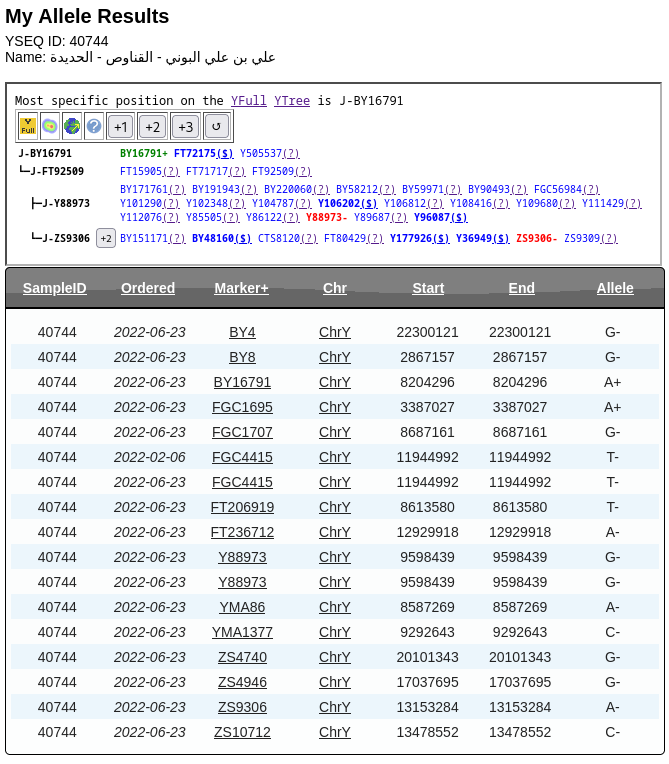
Task: Click the BY171761(?) link
Action: 153,189
